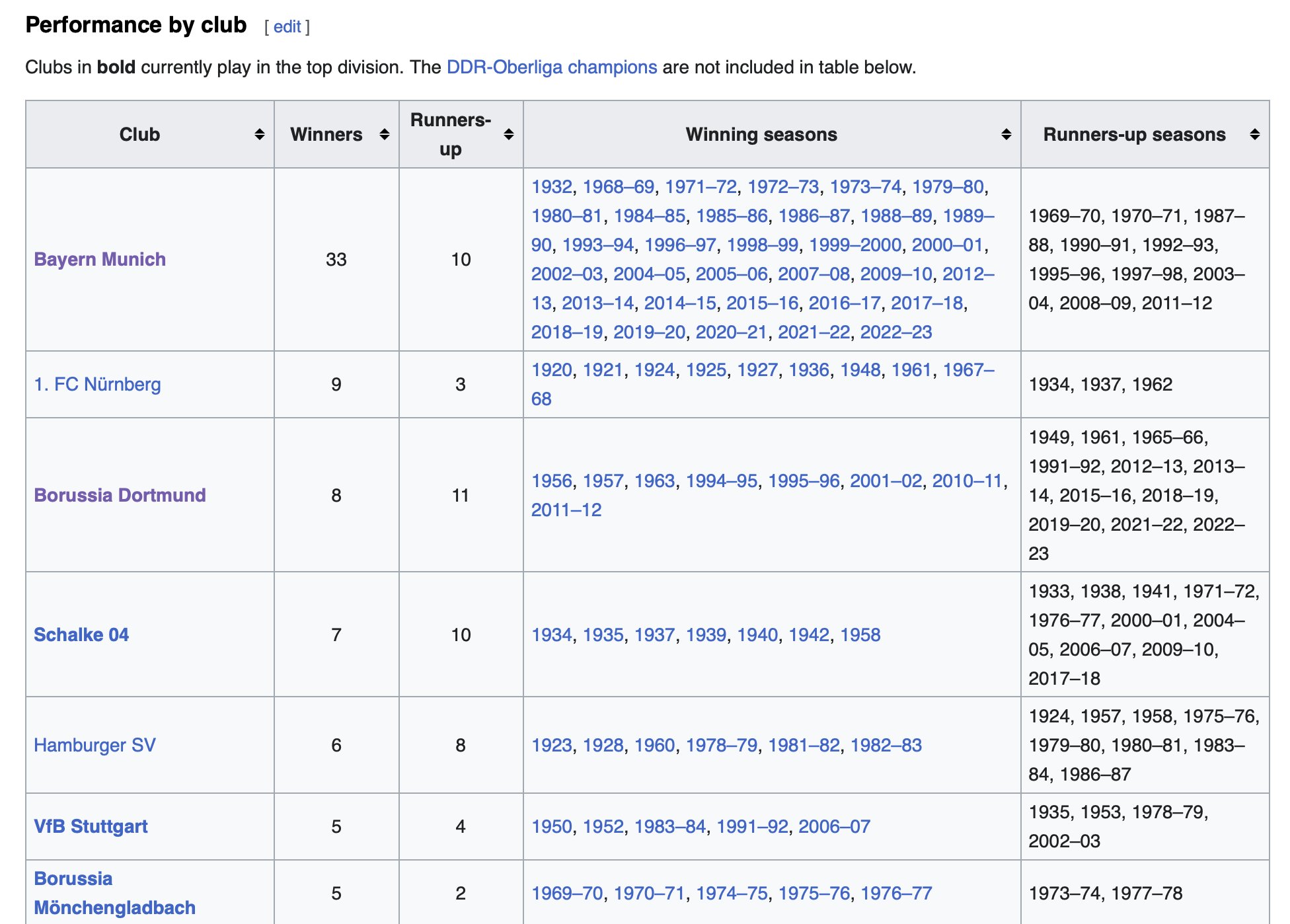
Task: Open the 2015–16 winning season link
Action: click(x=763, y=303)
